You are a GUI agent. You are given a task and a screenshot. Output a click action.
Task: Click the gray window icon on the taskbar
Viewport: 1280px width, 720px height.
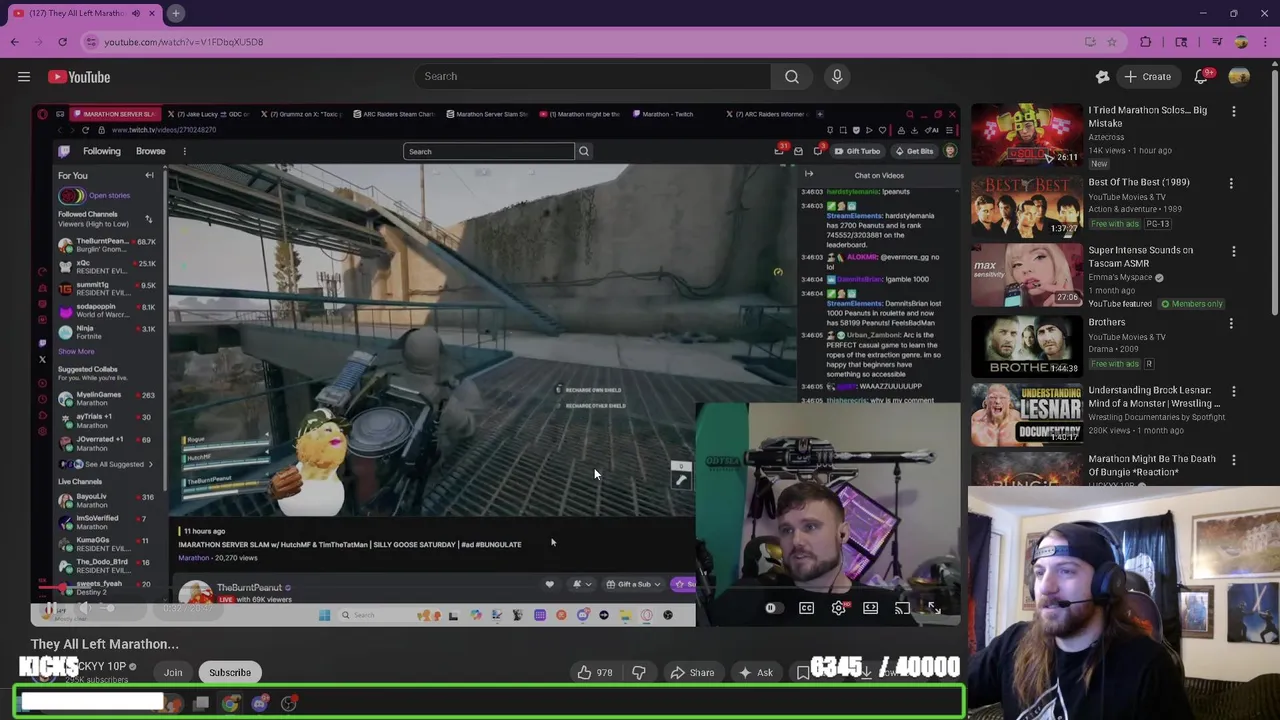pos(201,704)
